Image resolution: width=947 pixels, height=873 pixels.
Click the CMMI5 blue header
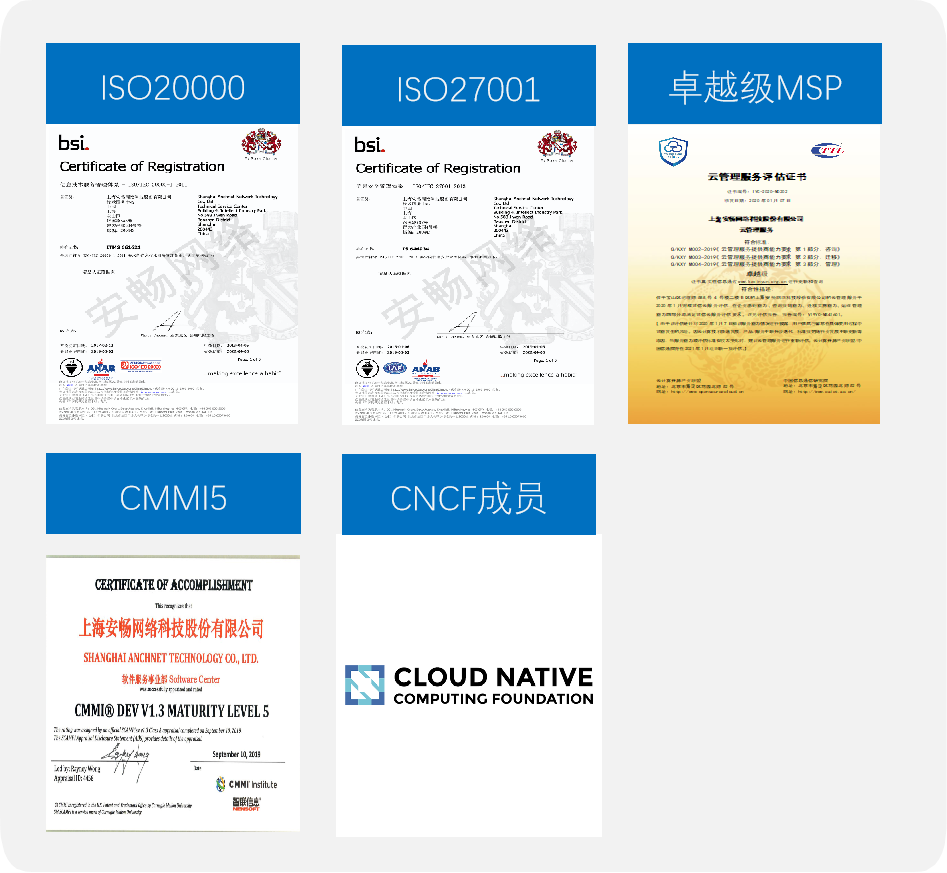coord(173,494)
